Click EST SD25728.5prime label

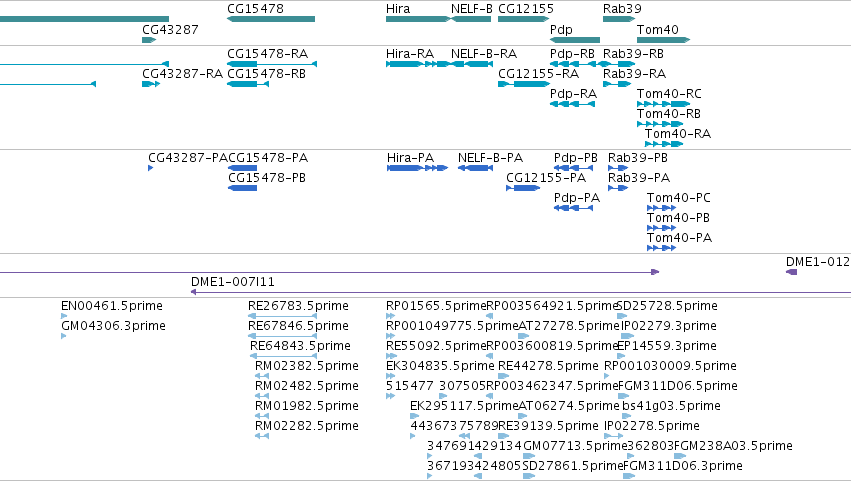click(x=667, y=306)
